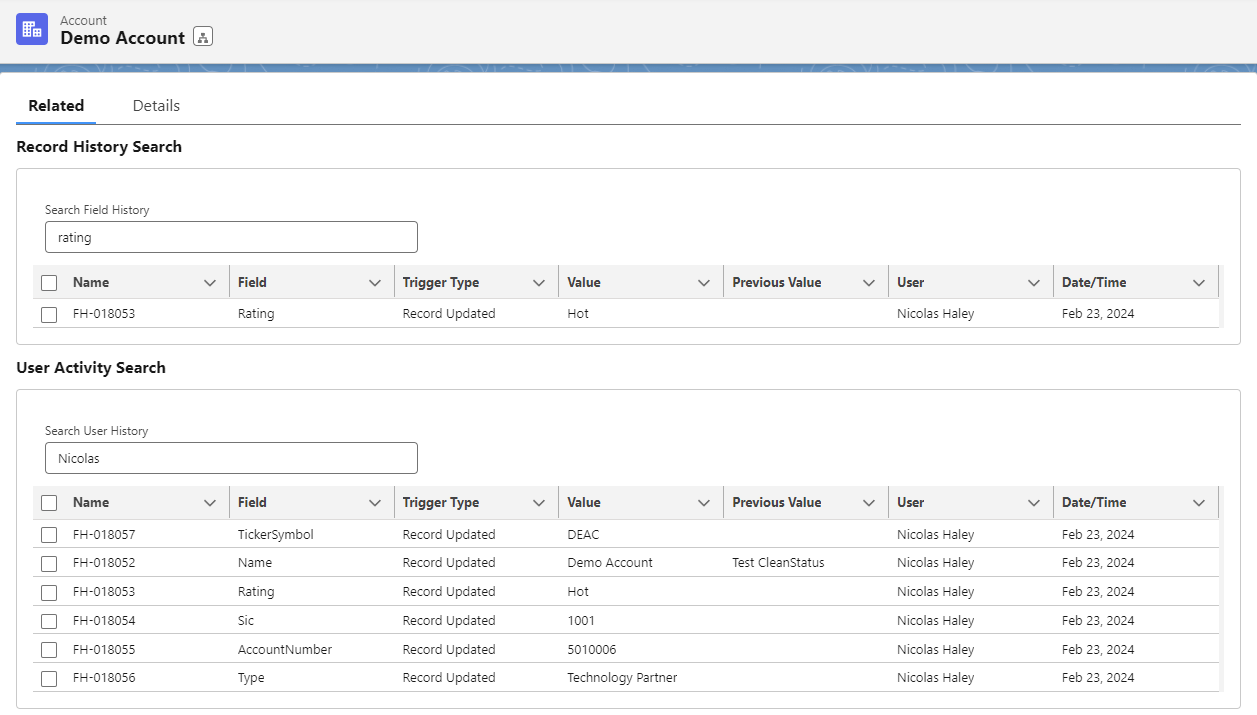
Task: Click the FH-018052 name cell
Action: (104, 563)
